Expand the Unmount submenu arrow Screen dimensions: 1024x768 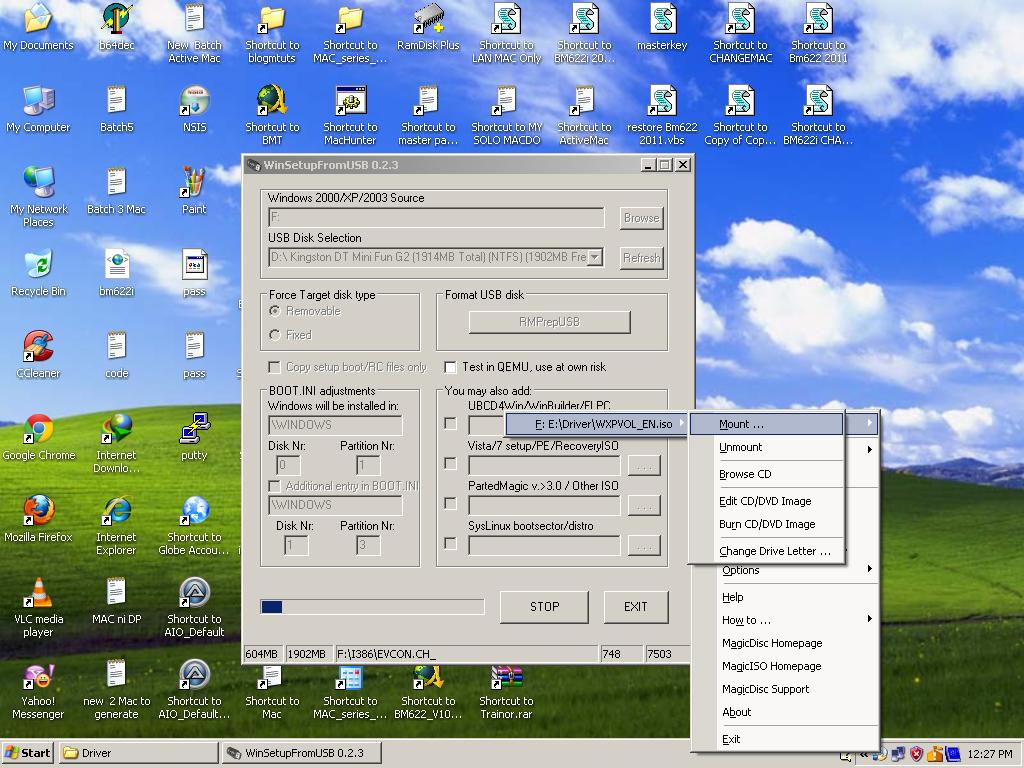tap(869, 449)
